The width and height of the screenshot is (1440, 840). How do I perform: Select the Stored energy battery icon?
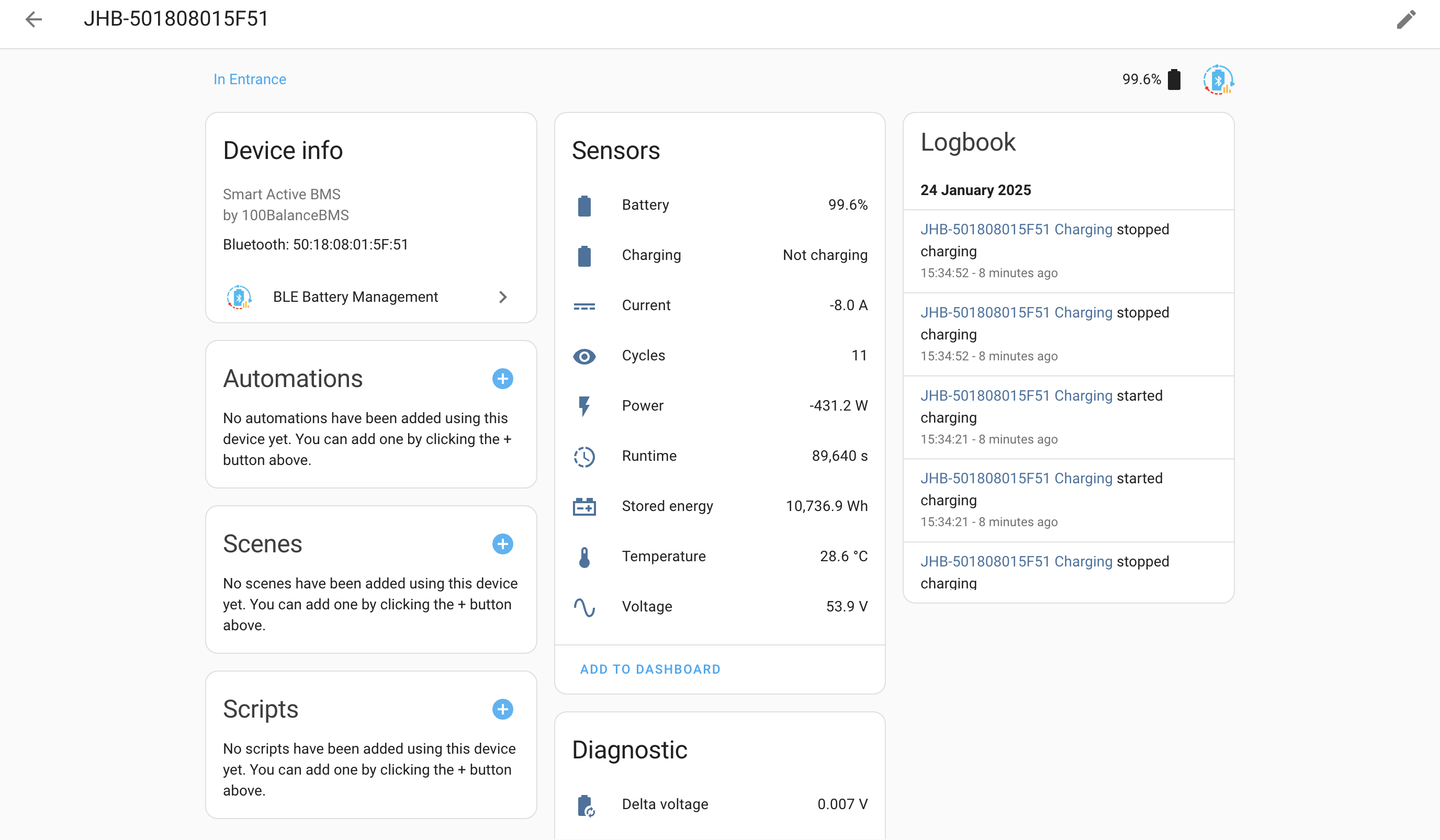(584, 506)
